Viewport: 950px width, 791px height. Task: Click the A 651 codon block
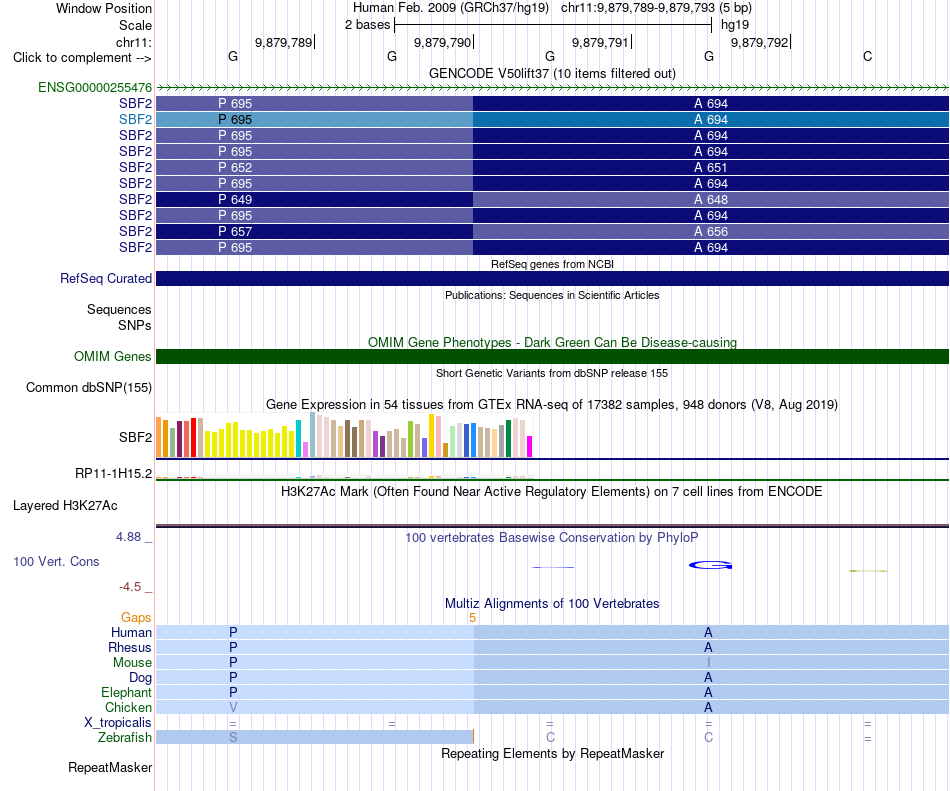[711, 167]
